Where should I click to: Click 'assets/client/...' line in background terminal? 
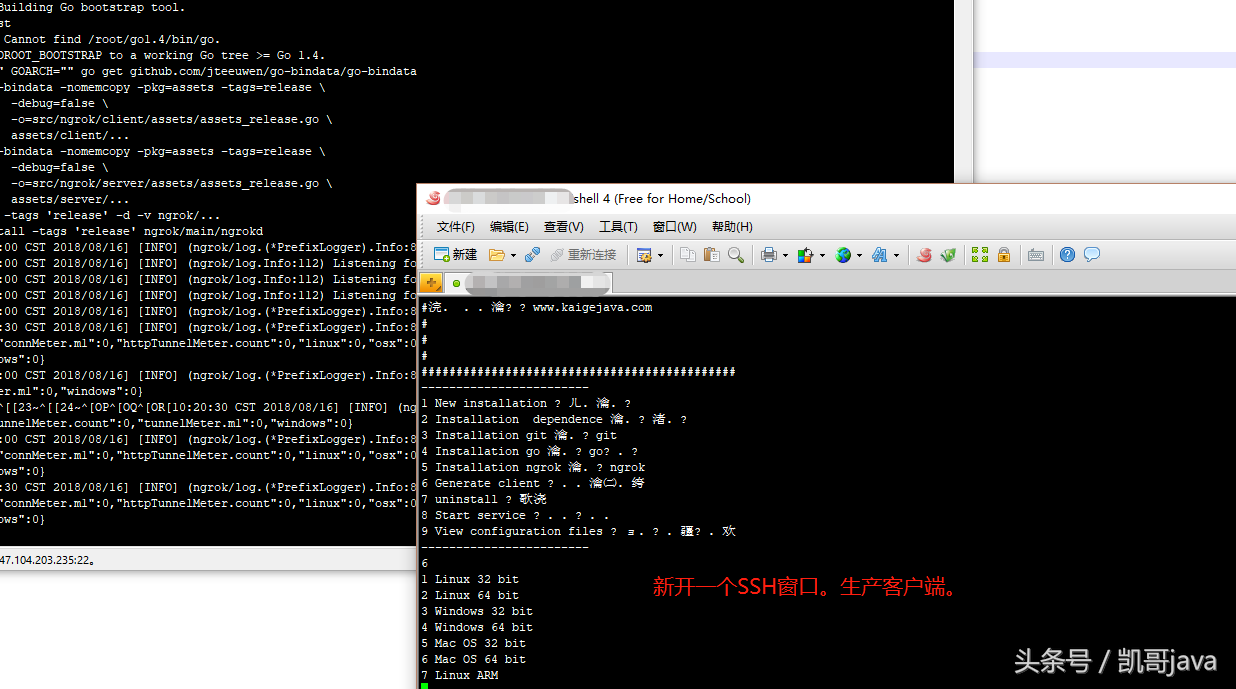pos(70,136)
